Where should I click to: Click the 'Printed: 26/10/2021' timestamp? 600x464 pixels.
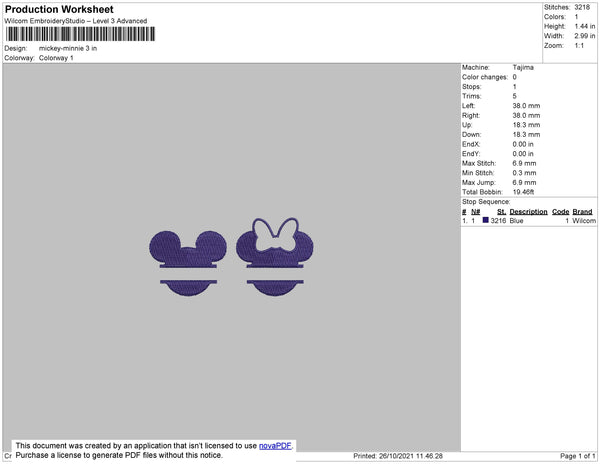(398, 456)
